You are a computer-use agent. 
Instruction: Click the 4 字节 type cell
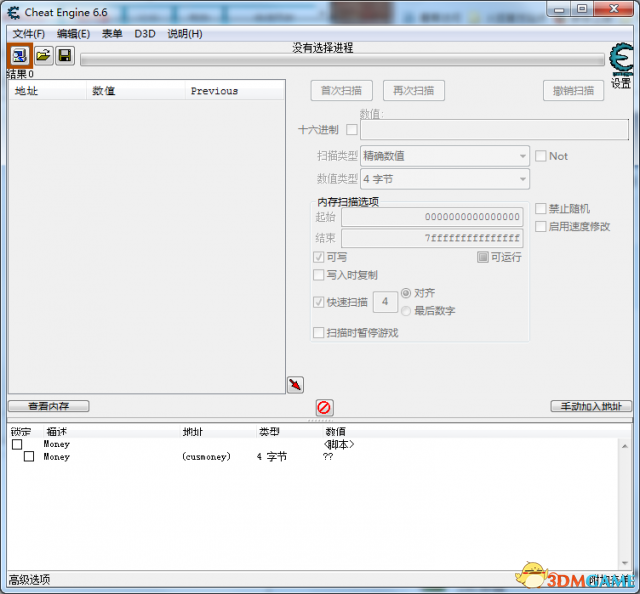point(271,457)
